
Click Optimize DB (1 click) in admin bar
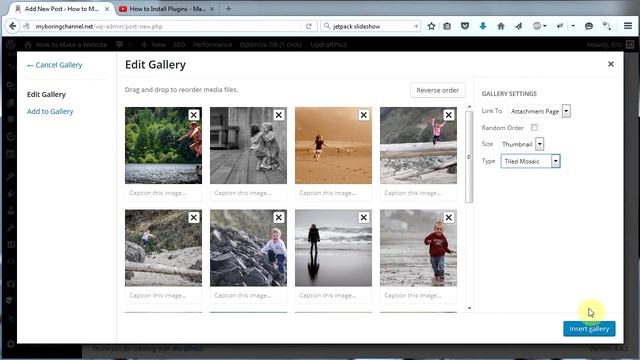pos(271,44)
